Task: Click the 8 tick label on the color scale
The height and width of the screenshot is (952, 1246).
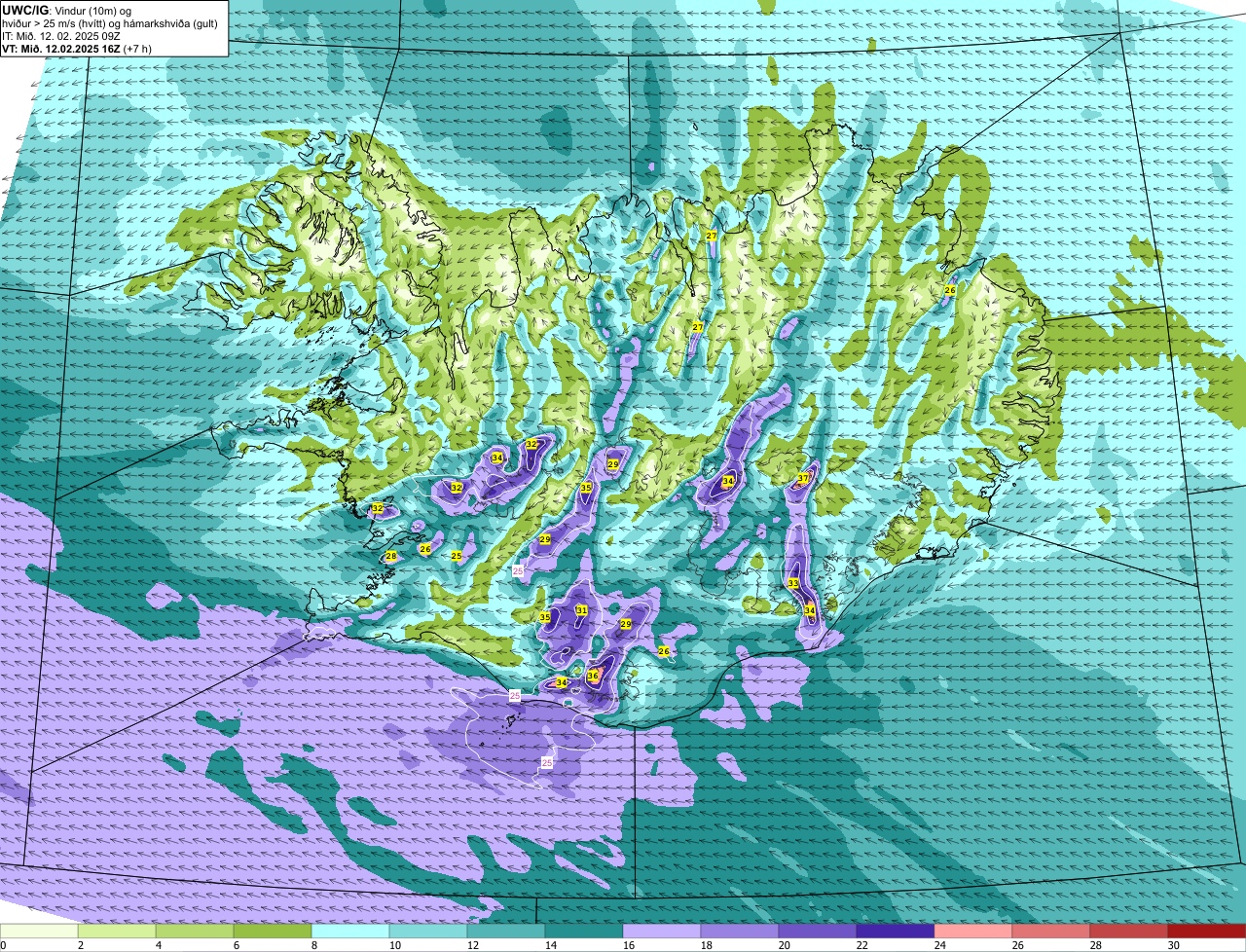Action: tap(314, 945)
